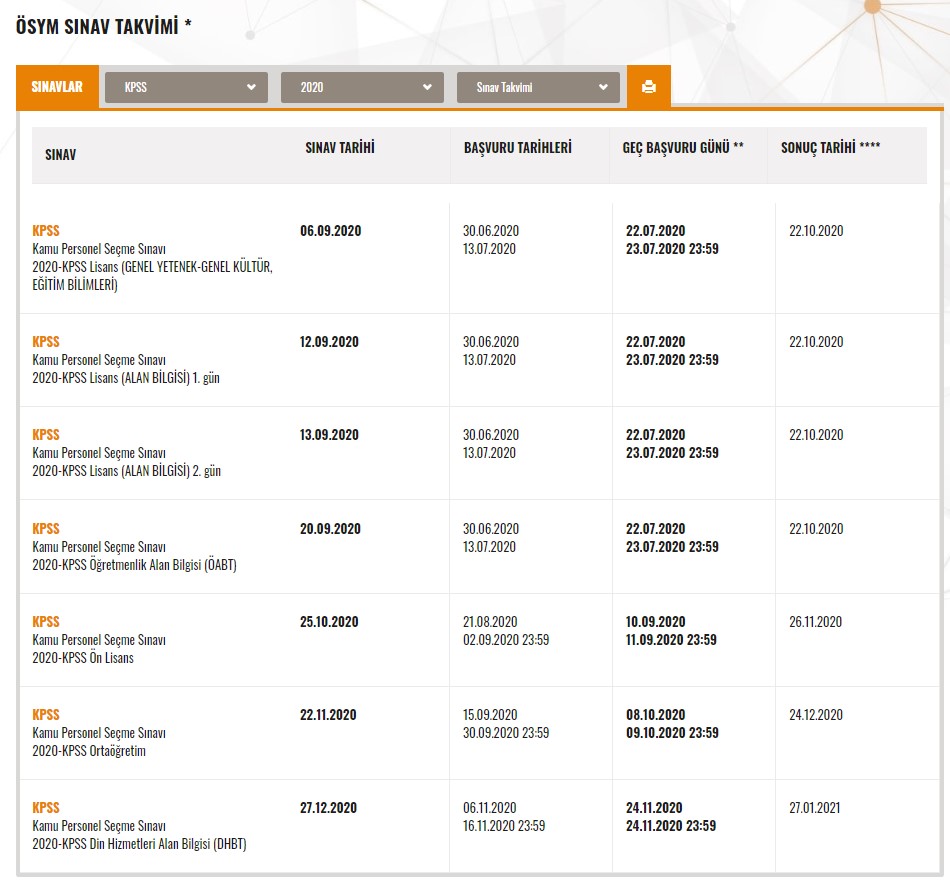Open KPSS link in the Ortaöğretim row

[x=45, y=715]
